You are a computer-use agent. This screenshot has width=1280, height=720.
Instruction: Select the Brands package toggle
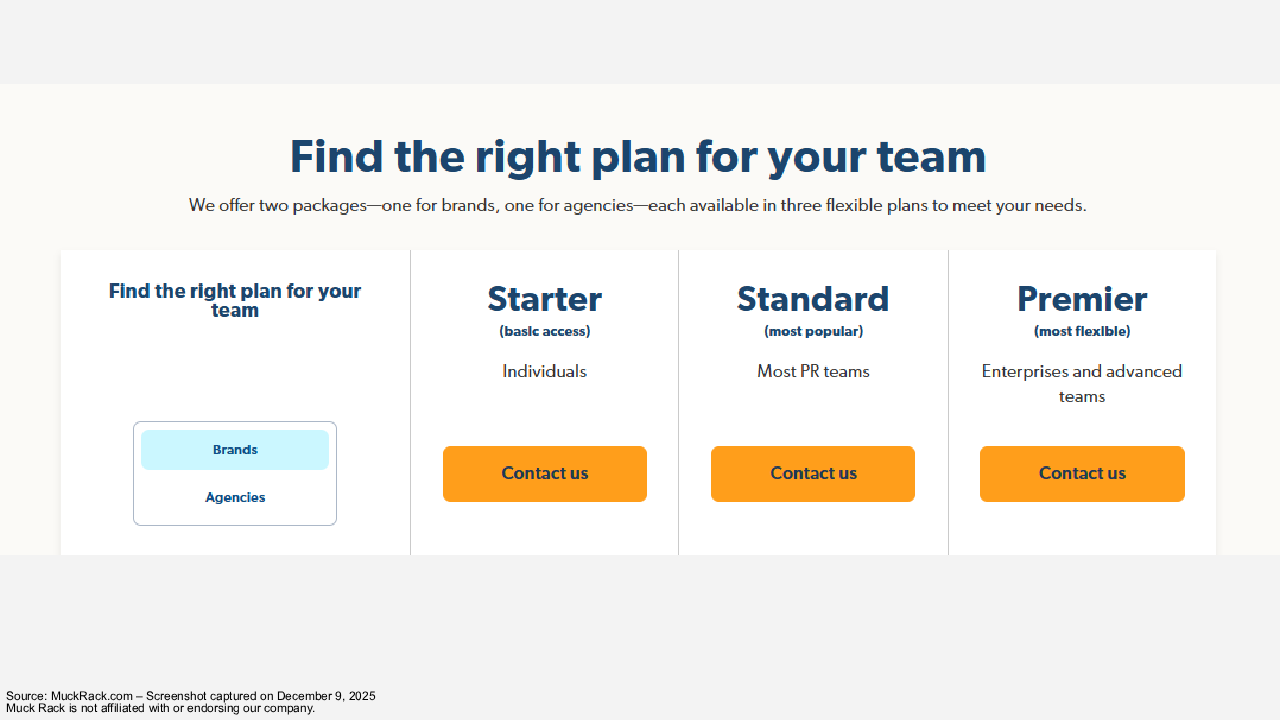pyautogui.click(x=235, y=450)
